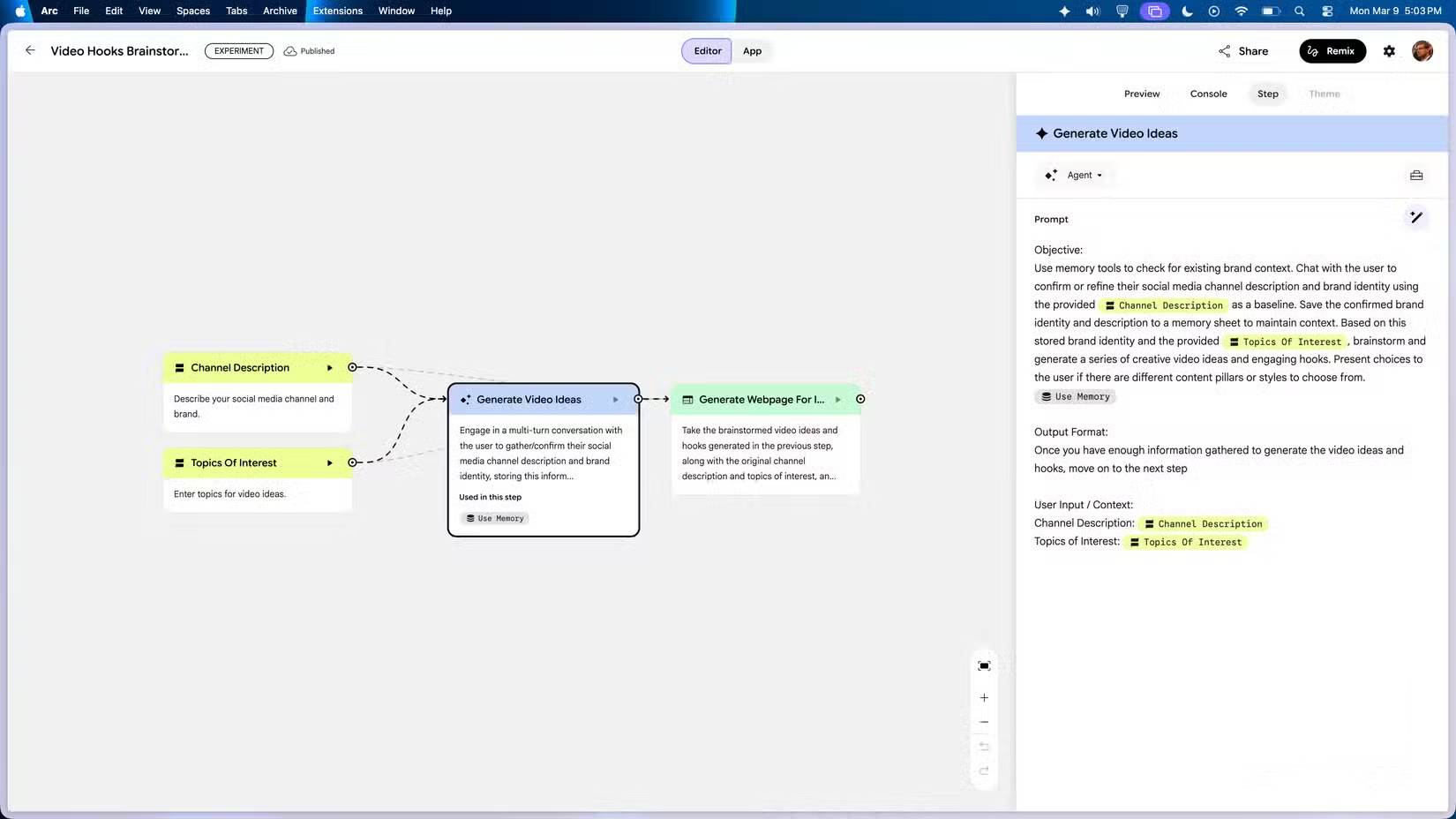
Task: Open the Console tab
Action: tap(1208, 94)
